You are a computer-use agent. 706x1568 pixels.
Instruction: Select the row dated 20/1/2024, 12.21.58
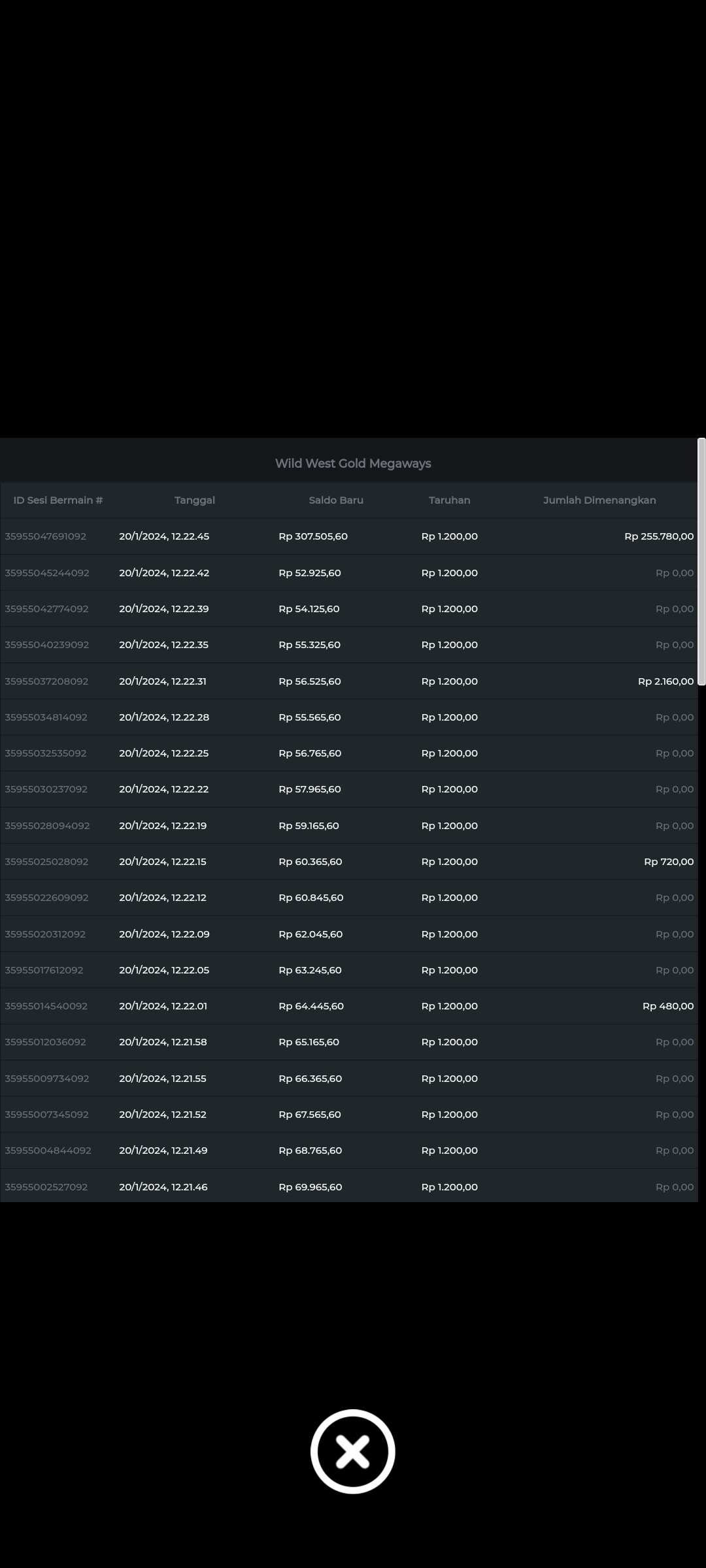coord(163,1041)
